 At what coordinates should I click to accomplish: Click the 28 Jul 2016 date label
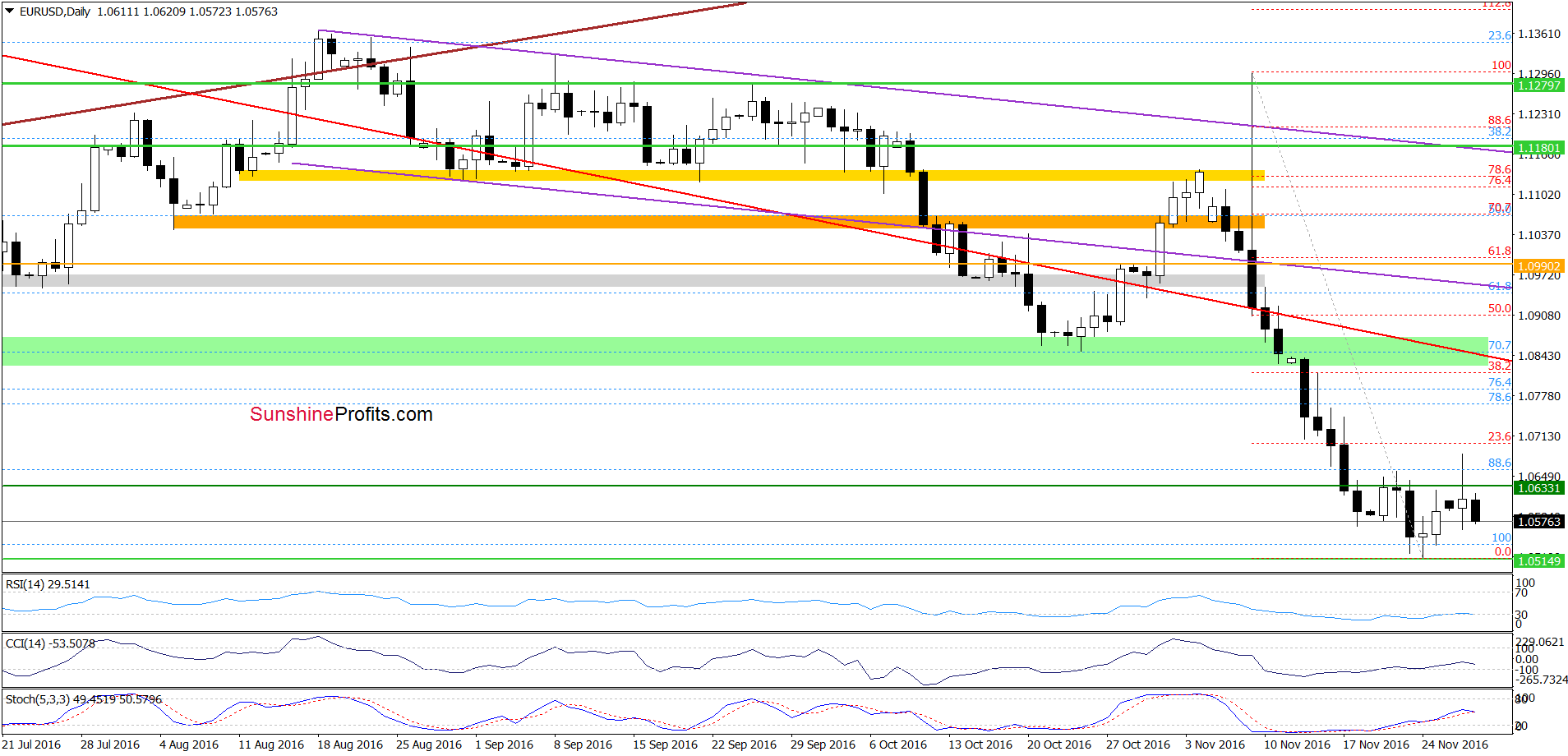click(x=110, y=744)
